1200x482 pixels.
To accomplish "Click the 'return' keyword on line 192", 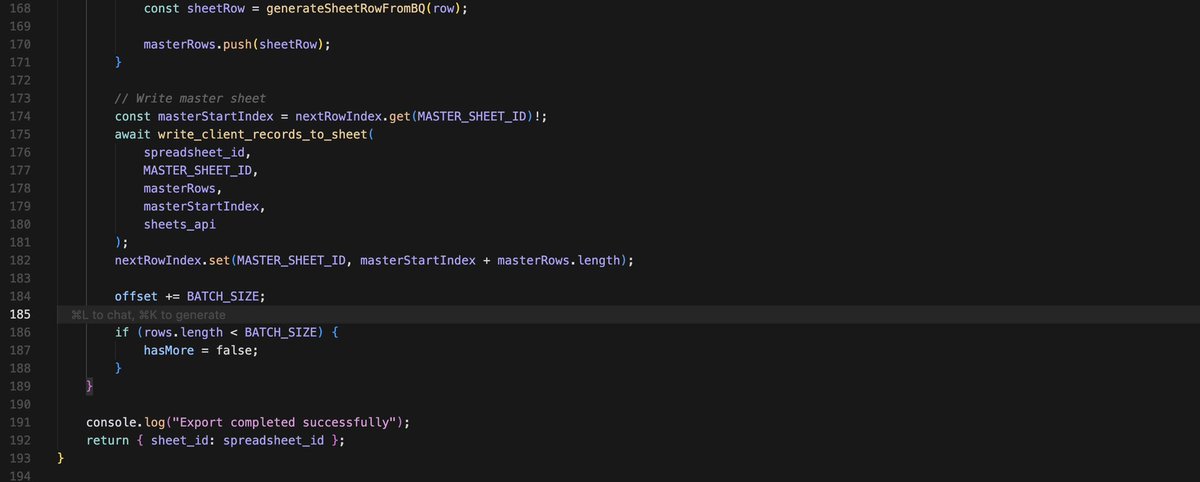I will coord(107,440).
